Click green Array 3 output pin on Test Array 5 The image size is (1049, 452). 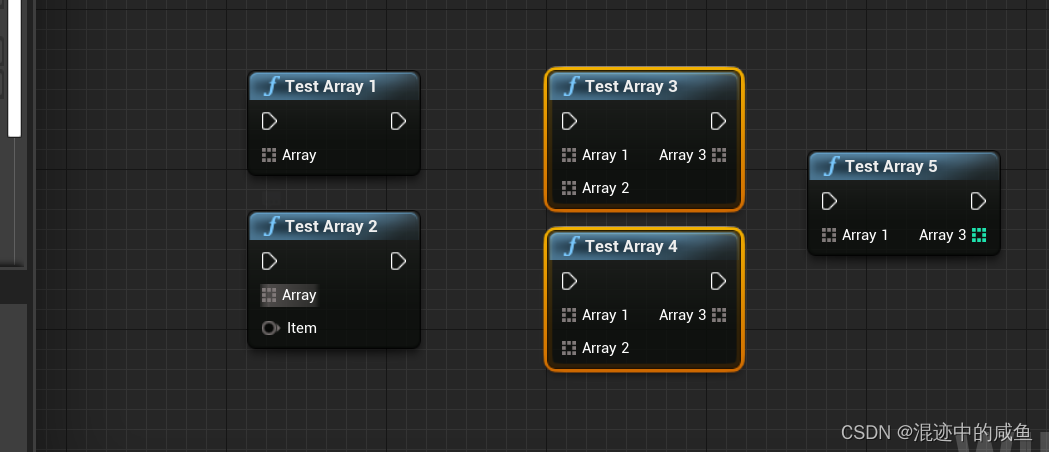(x=979, y=235)
